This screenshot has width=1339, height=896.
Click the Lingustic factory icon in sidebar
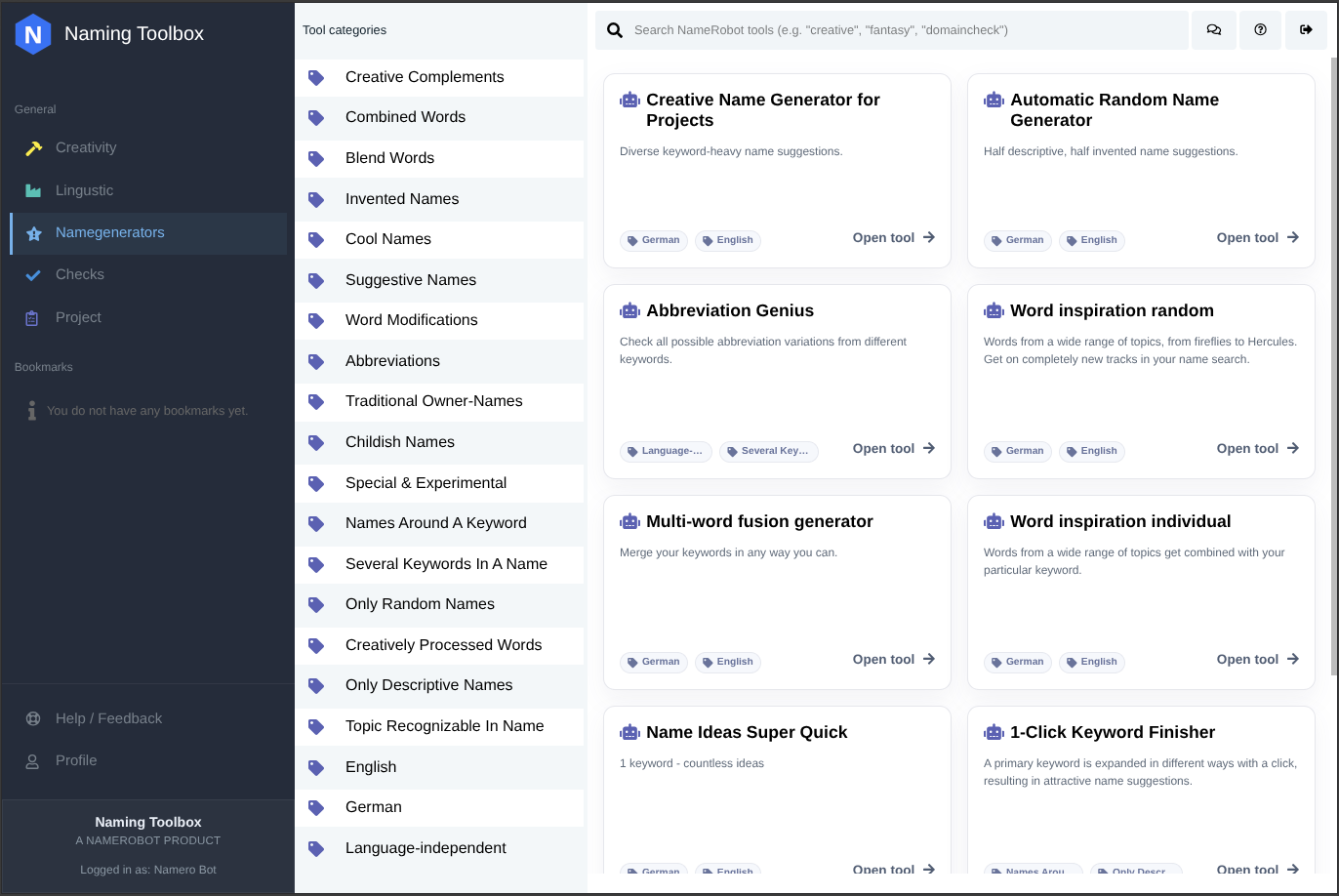(x=33, y=191)
